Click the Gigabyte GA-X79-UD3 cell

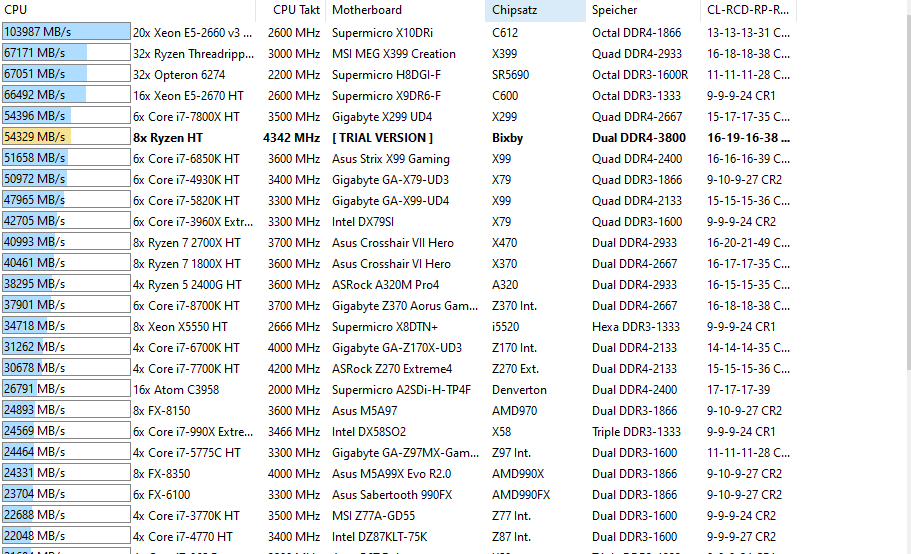point(390,179)
